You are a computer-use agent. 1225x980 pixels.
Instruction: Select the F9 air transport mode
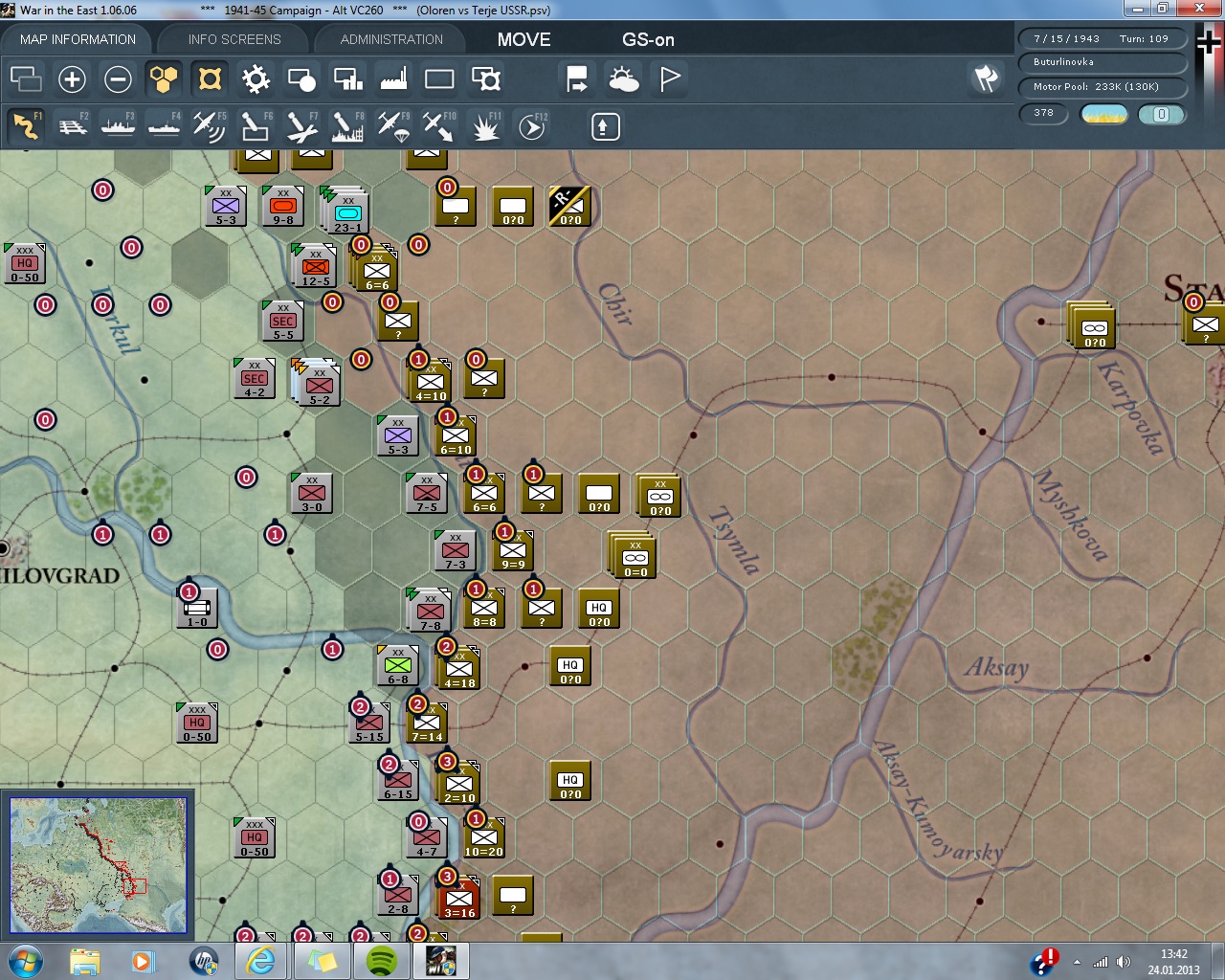pyautogui.click(x=393, y=126)
